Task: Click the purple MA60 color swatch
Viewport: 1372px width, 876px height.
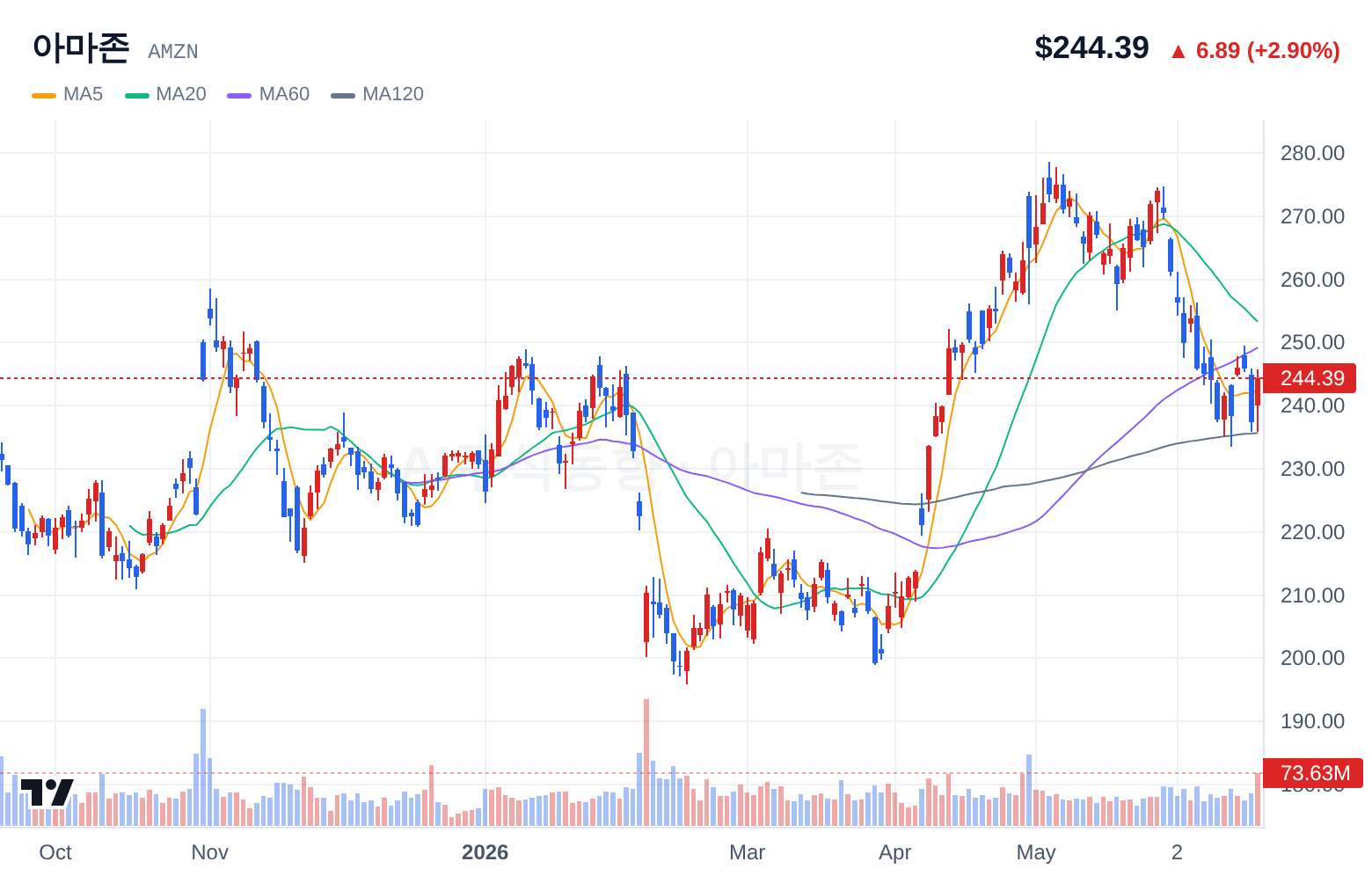Action: (x=239, y=95)
